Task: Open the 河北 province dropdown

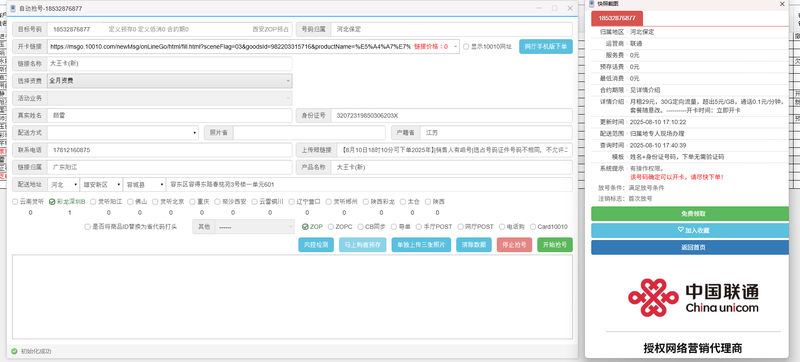Action: coord(63,184)
